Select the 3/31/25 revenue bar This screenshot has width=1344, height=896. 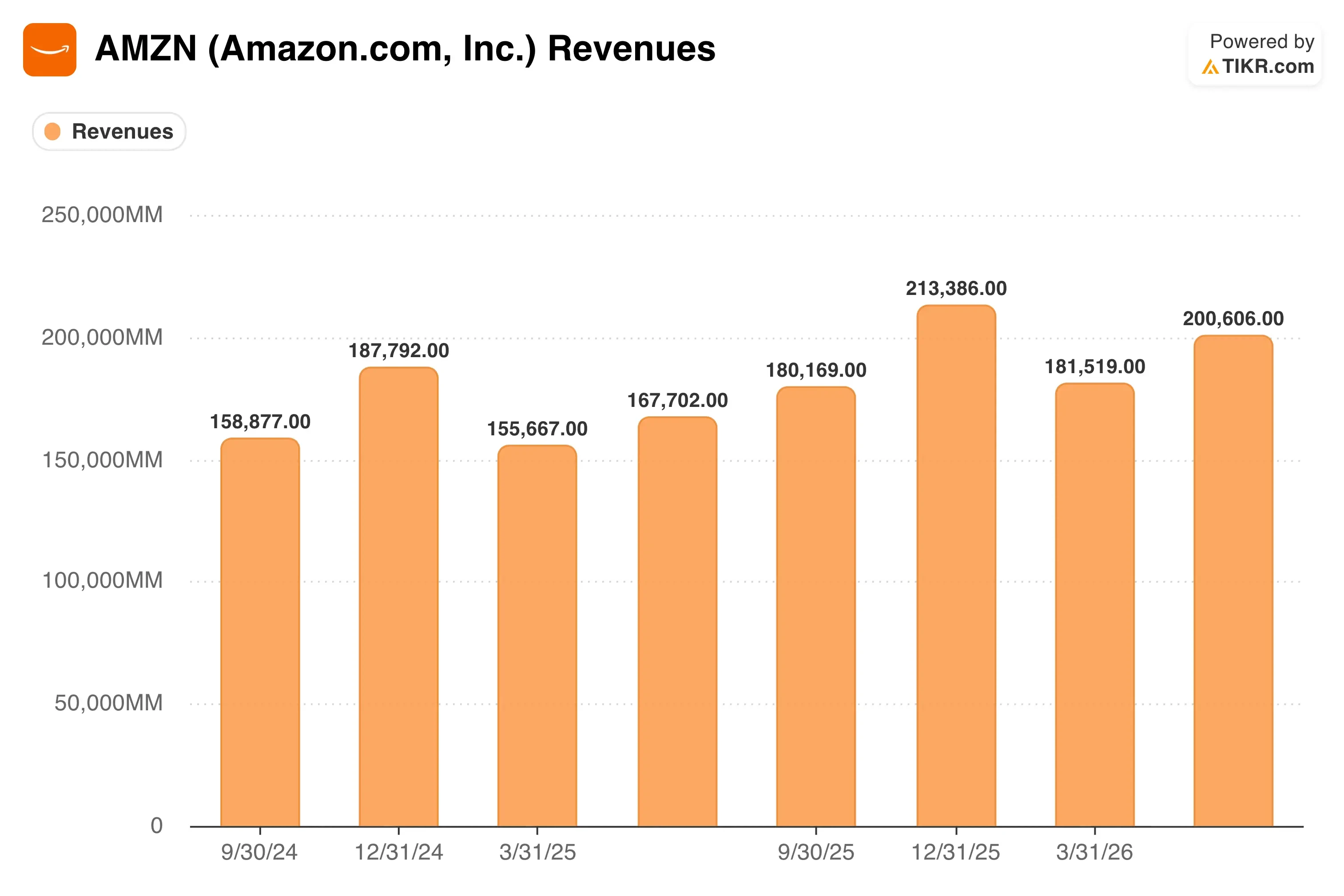(537, 635)
